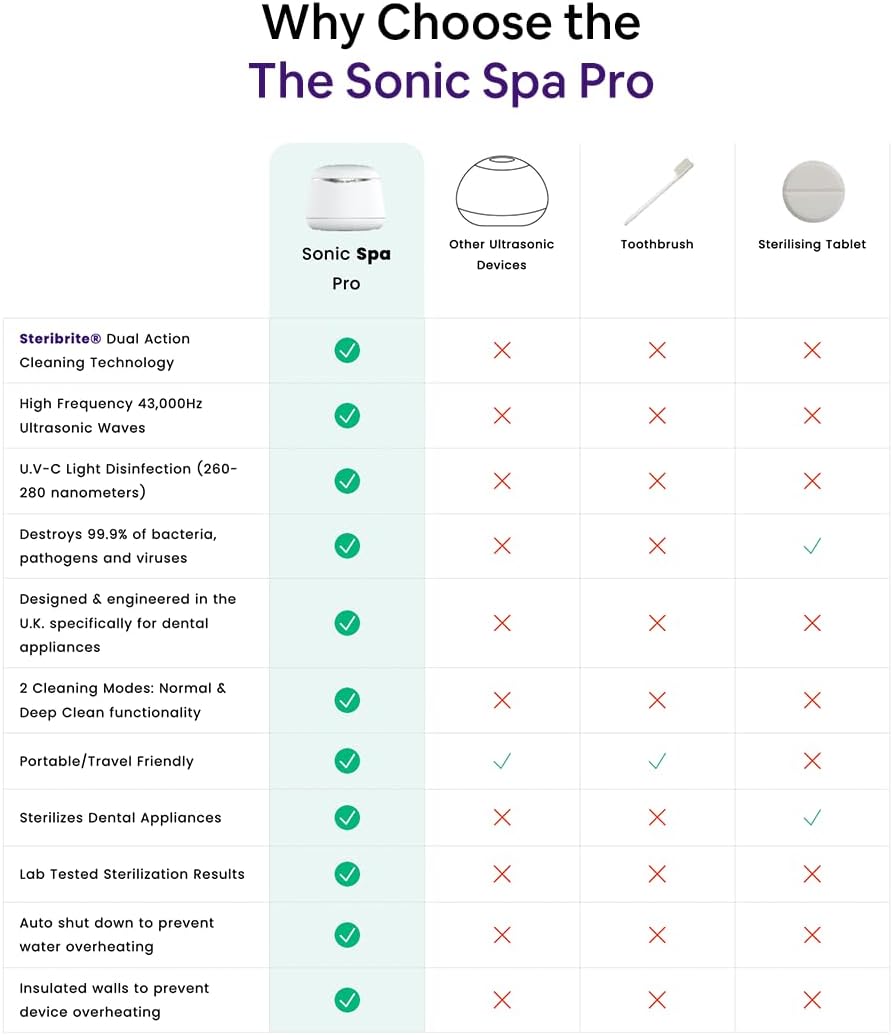Screen dimensions: 893x1035
Task: Click Toothbrush red cross for High Frequency Ultrasonic Waves
Action: [657, 415]
